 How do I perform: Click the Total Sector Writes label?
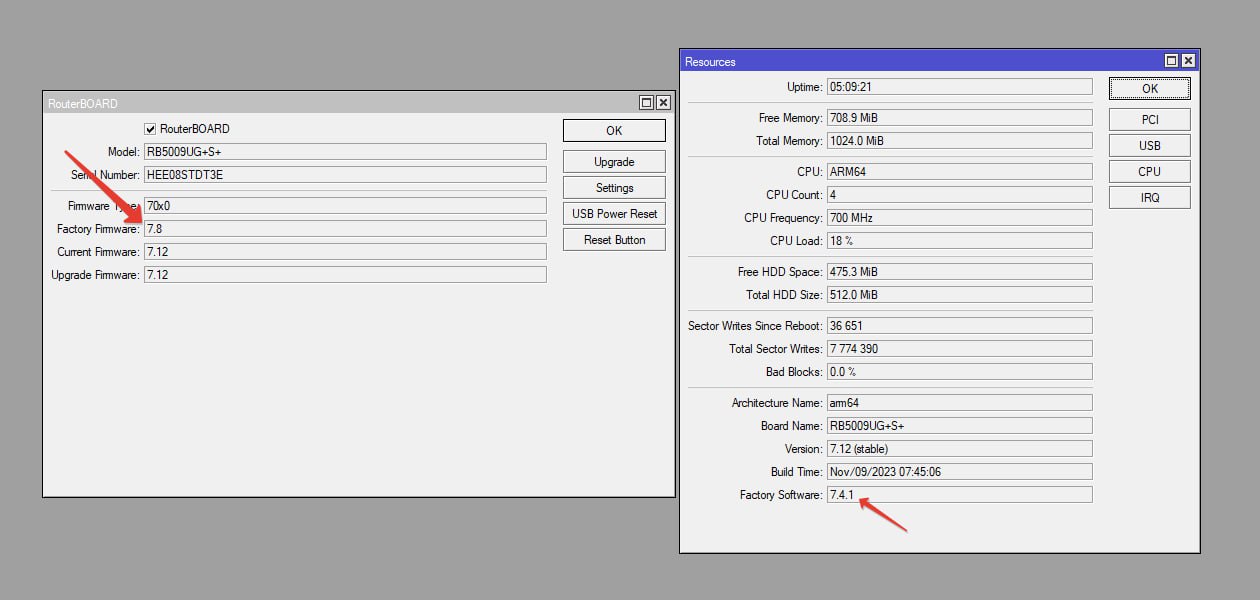[776, 349]
